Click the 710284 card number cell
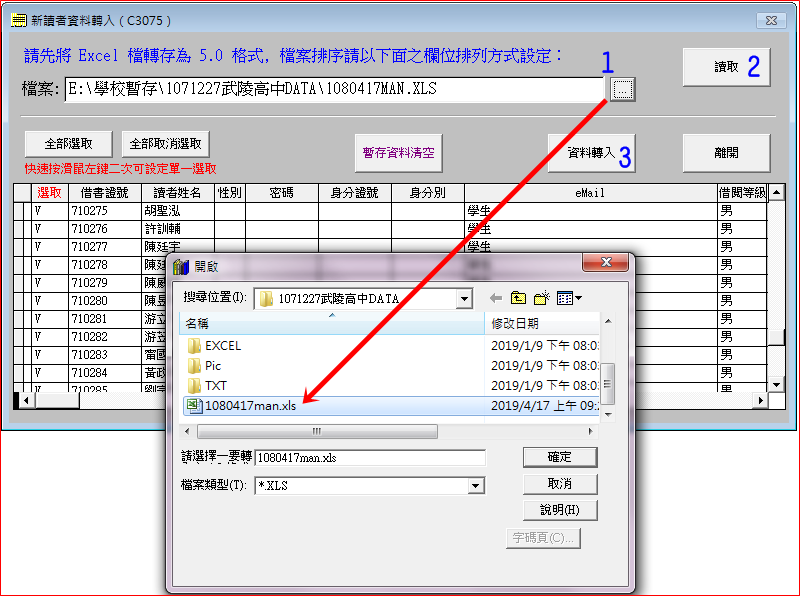Image resolution: width=800 pixels, height=596 pixels. 105,373
